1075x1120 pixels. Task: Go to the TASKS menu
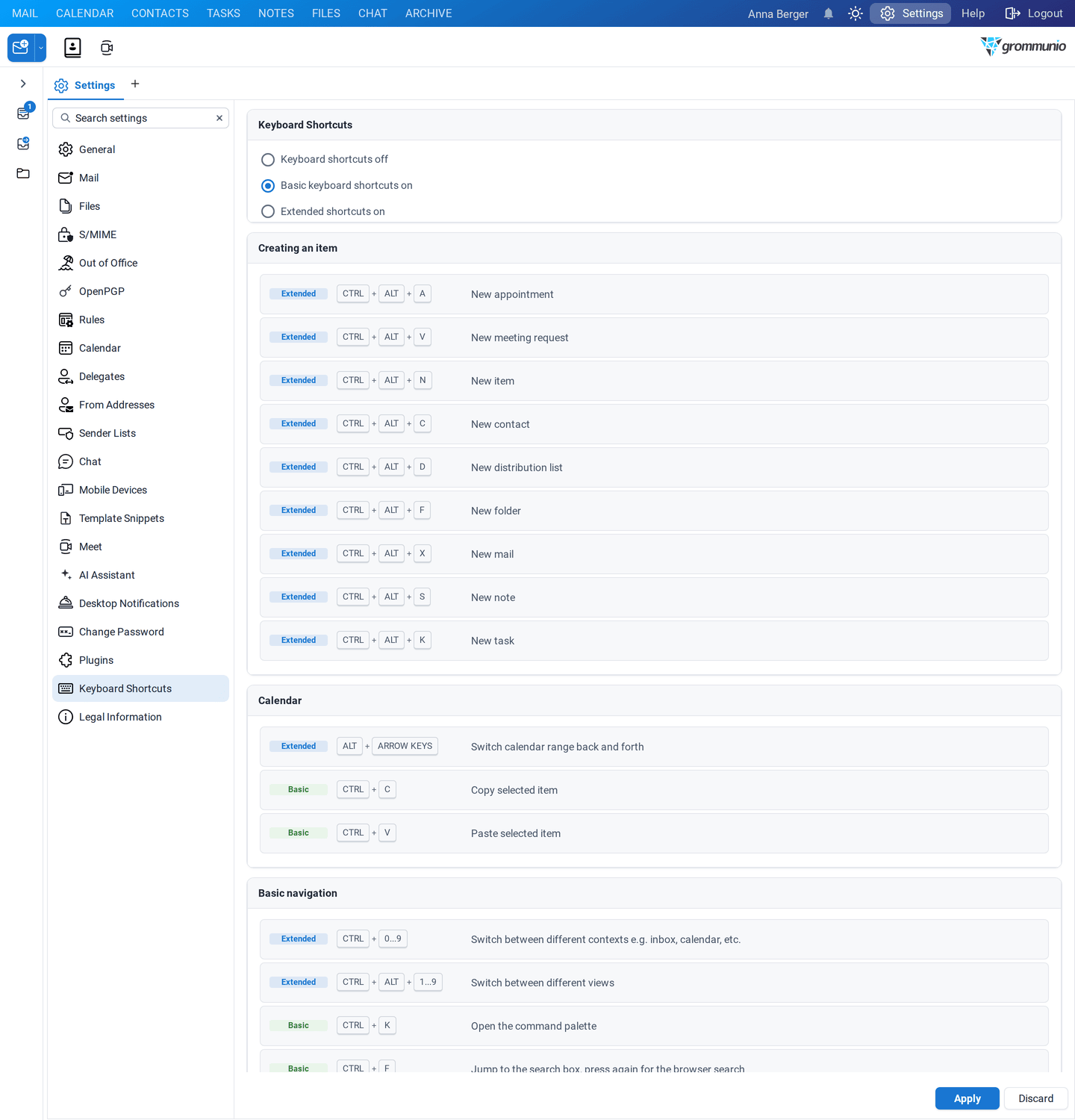pos(223,13)
